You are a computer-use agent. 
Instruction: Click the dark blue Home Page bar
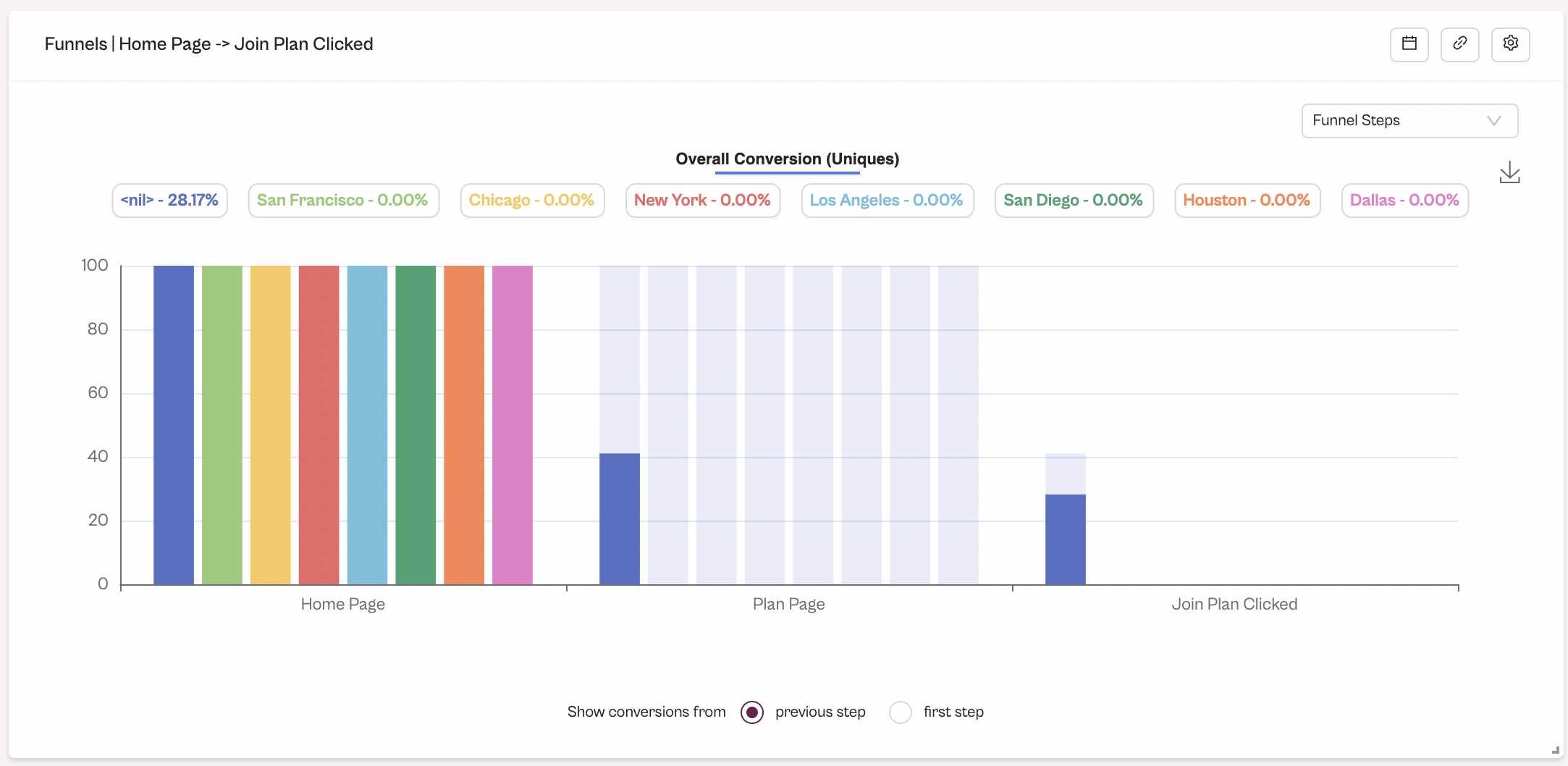tap(174, 425)
